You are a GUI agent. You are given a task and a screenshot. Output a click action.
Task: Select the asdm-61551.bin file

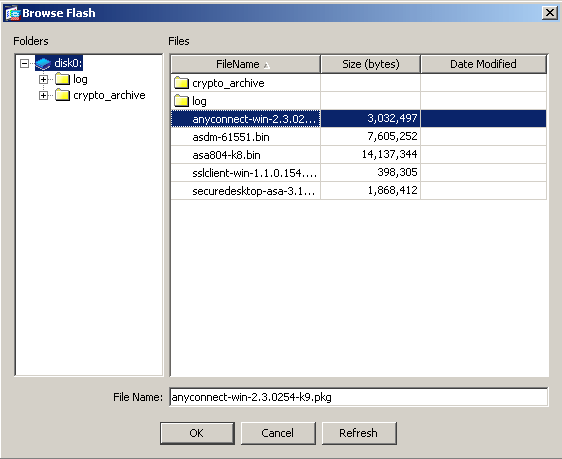click(231, 137)
